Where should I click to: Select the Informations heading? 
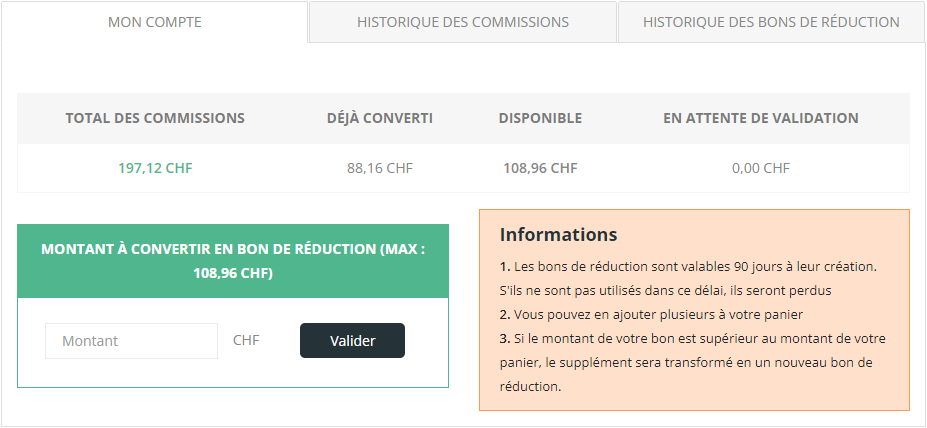point(559,235)
